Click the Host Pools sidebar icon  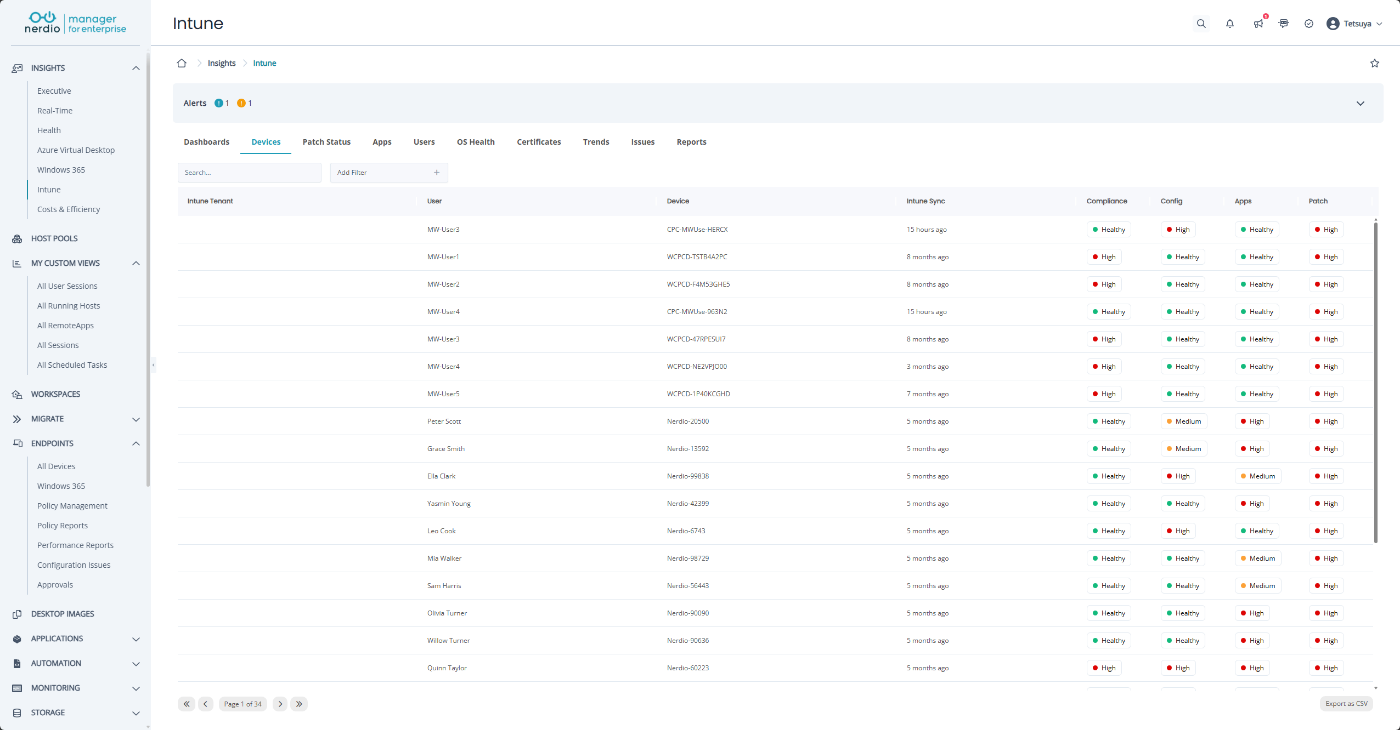(17, 239)
